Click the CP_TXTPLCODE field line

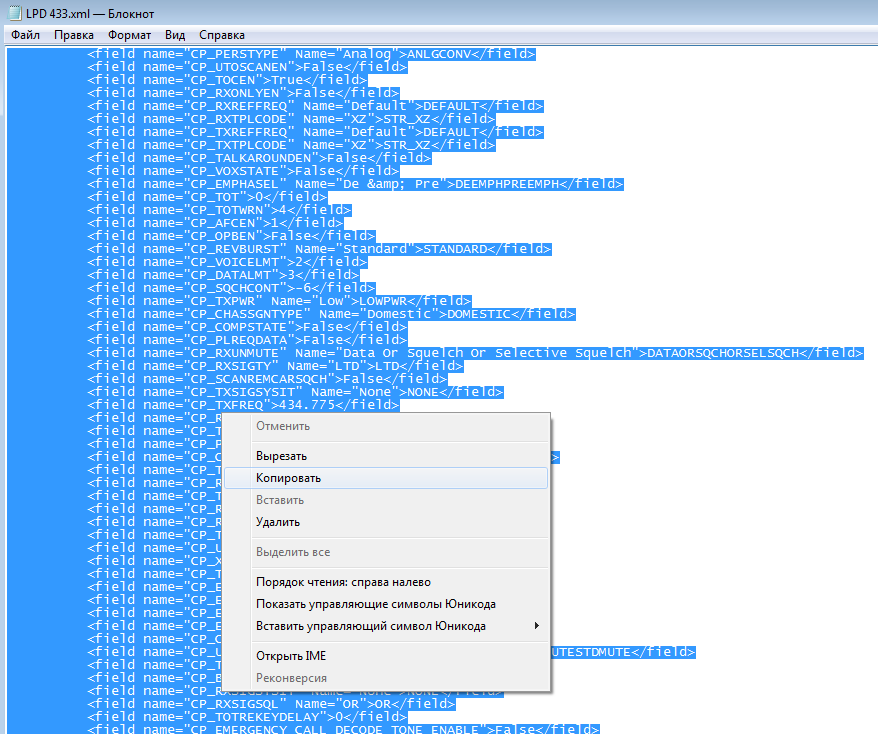[291, 144]
